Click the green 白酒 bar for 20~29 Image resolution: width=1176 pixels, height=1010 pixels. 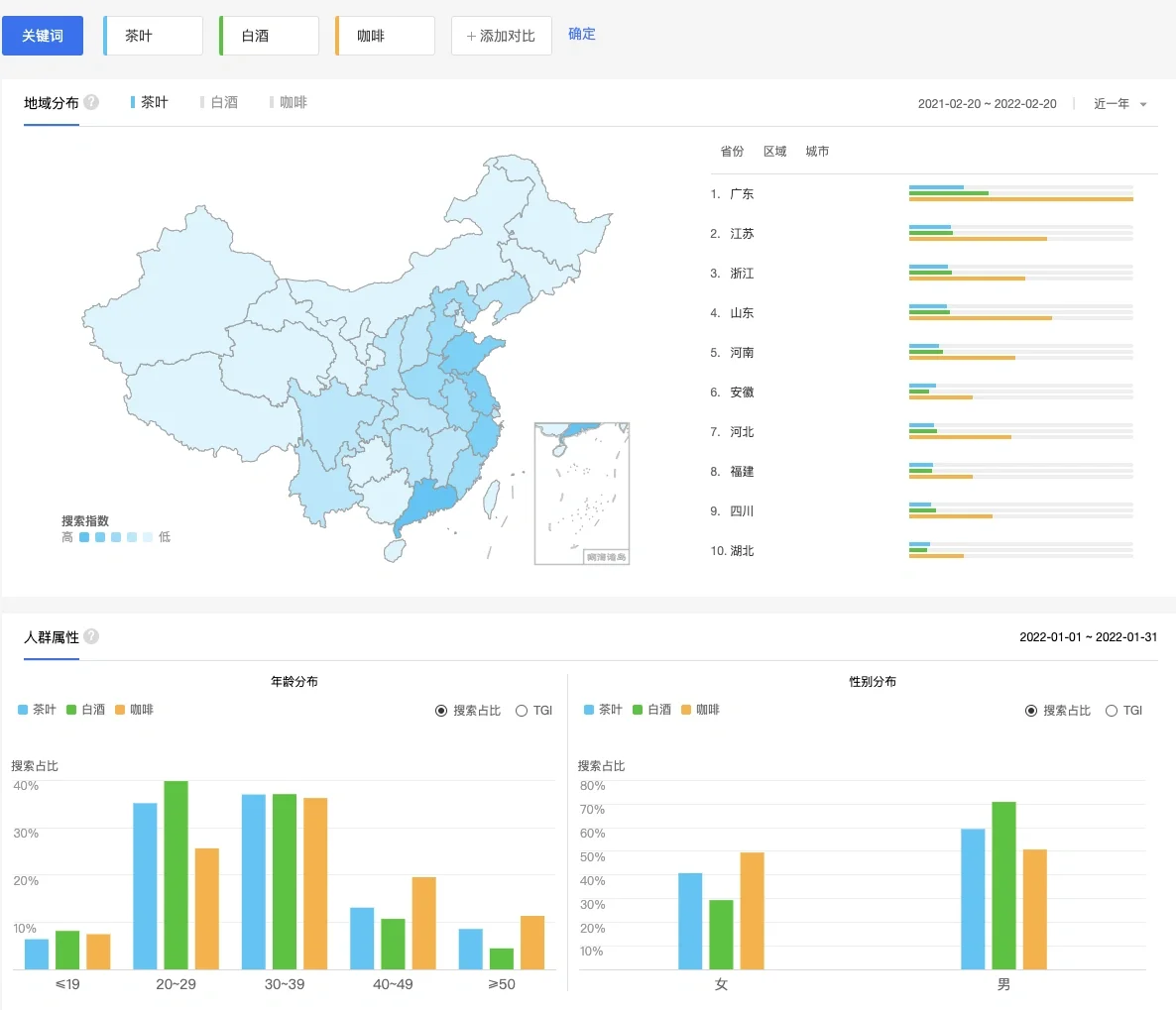[x=176, y=875]
